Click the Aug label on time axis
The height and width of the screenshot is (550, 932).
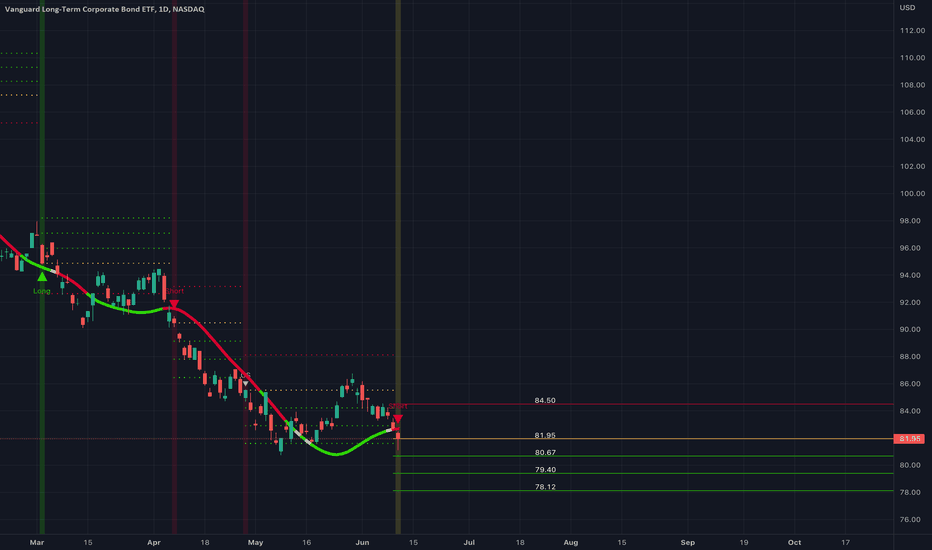[571, 542]
